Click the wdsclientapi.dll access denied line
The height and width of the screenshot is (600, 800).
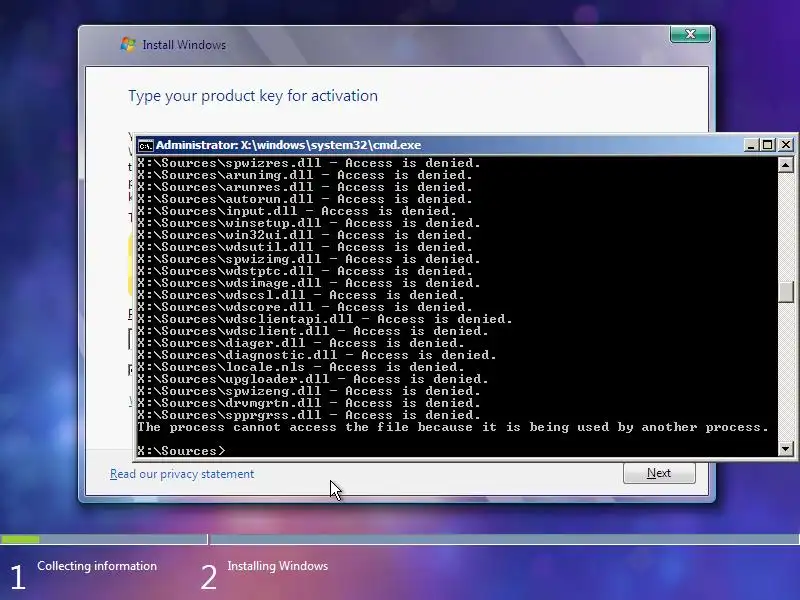point(325,319)
